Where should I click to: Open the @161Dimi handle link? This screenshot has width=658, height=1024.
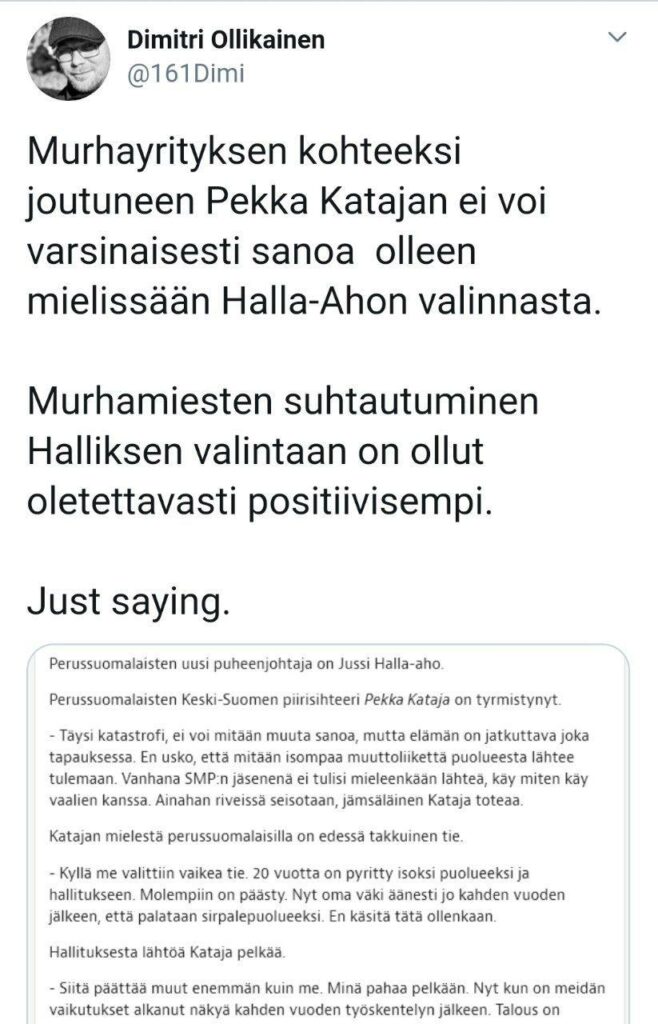(x=186, y=74)
